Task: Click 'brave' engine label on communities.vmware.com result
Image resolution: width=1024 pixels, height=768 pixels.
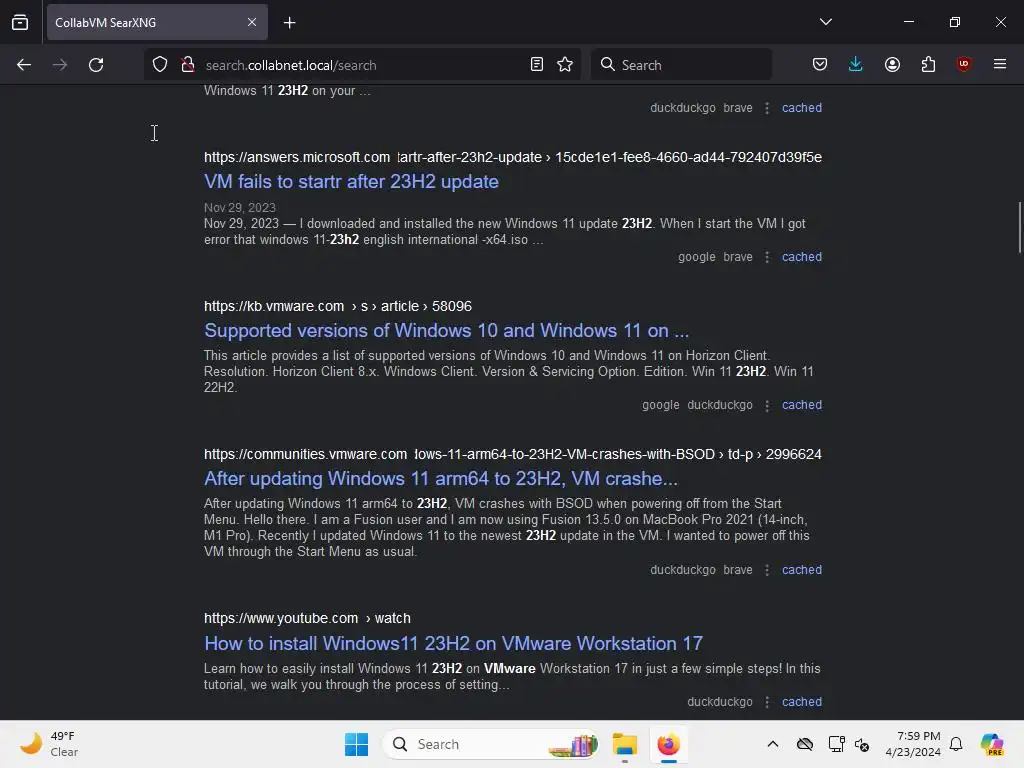Action: 738,569
